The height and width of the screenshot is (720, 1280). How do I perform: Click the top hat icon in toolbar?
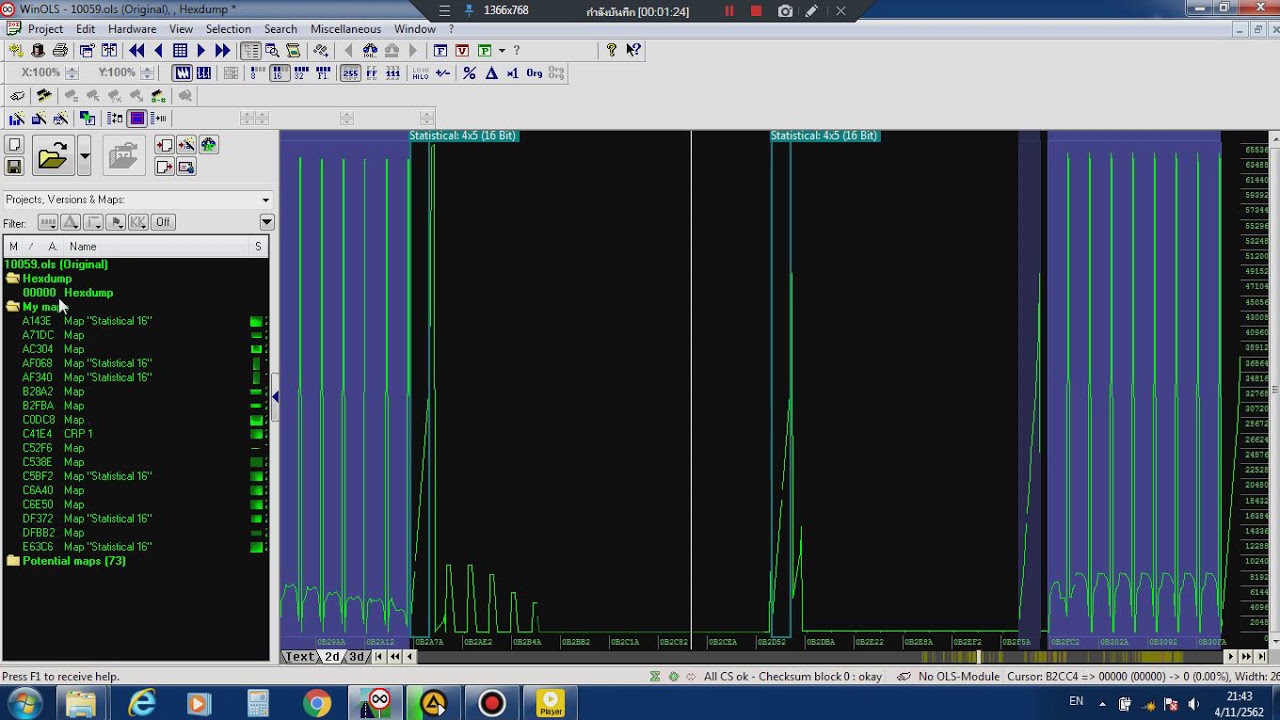coord(38,50)
